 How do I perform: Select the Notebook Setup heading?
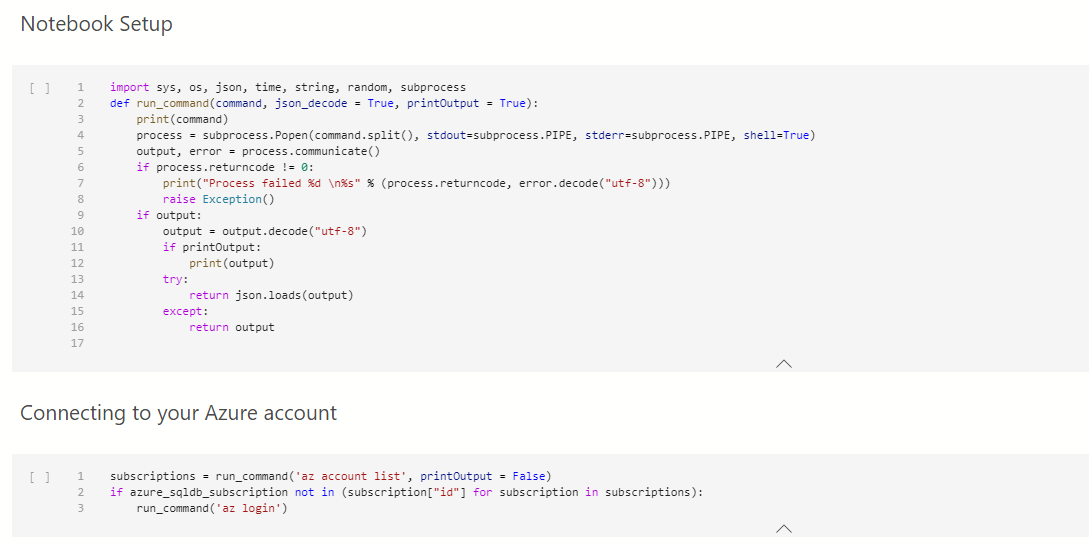point(96,24)
